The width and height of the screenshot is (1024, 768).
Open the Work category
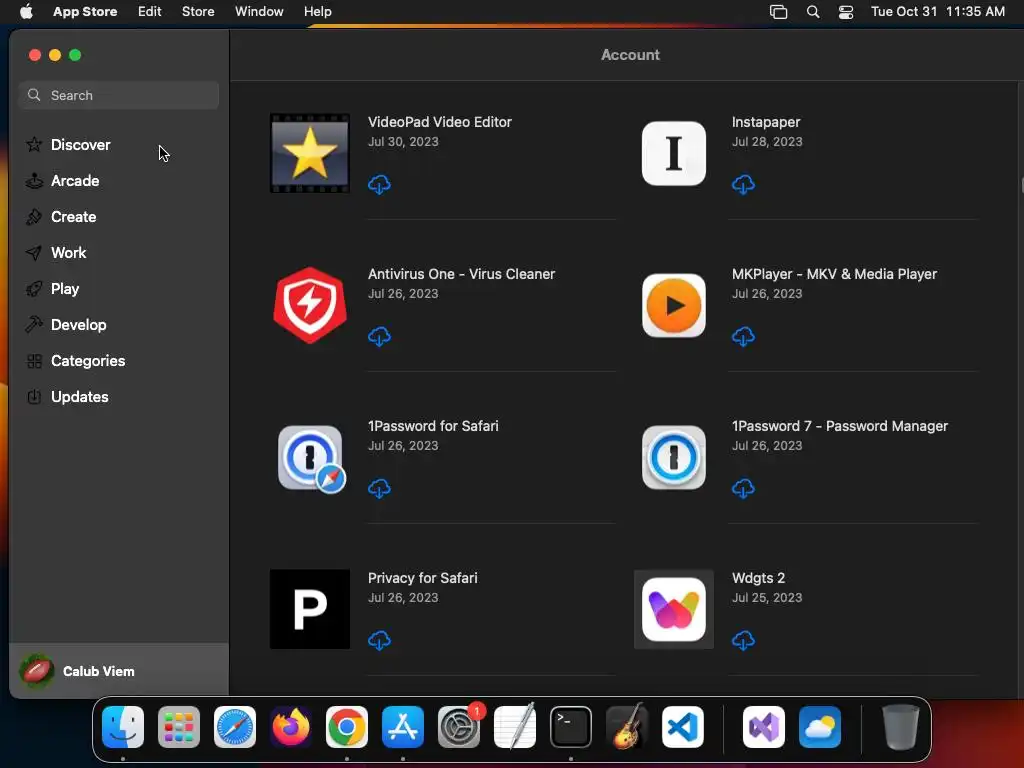point(119,252)
